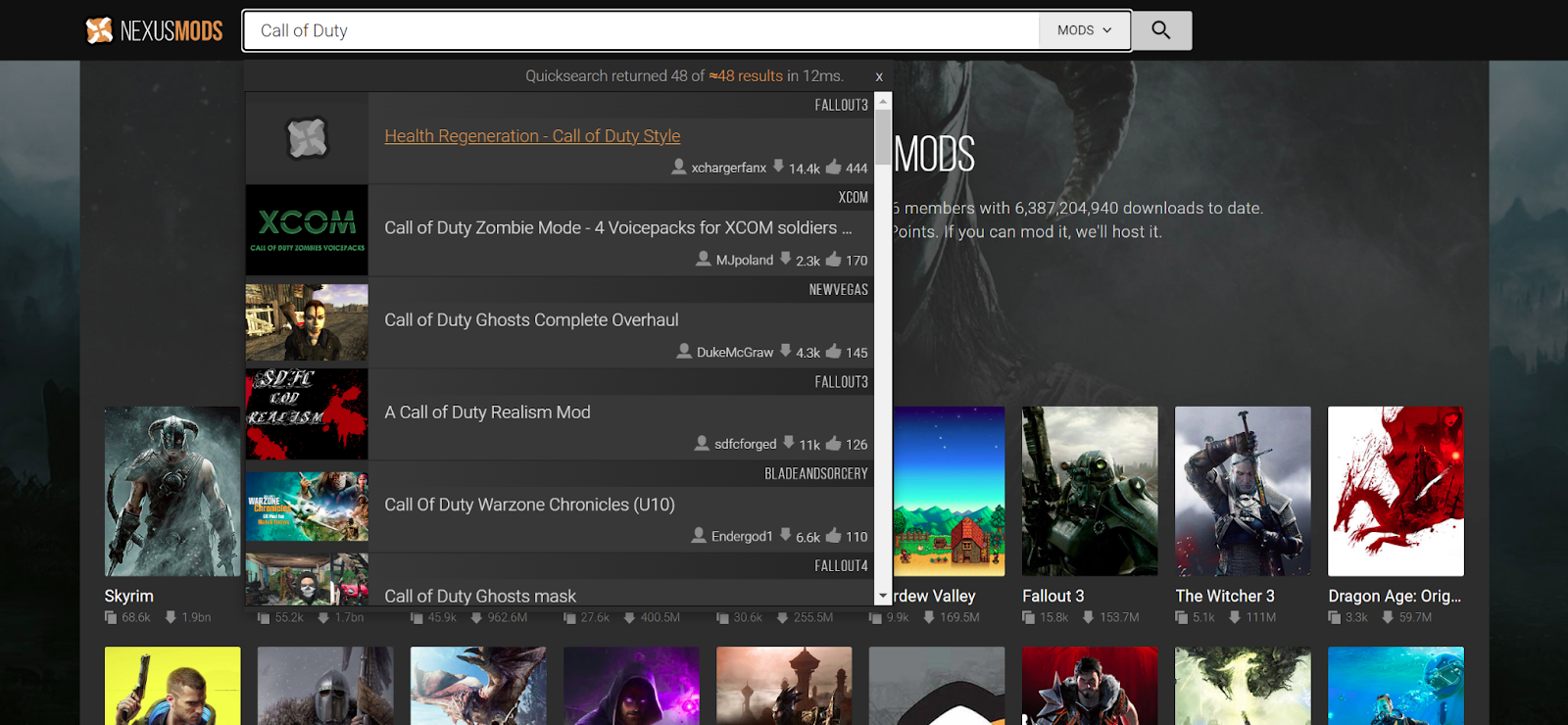
Task: Open The Witcher 3 game cover tile
Action: pos(1243,491)
